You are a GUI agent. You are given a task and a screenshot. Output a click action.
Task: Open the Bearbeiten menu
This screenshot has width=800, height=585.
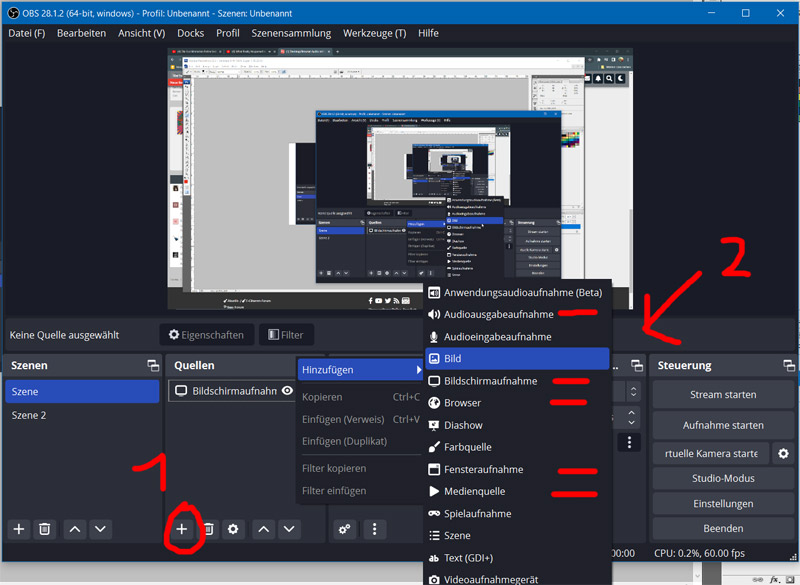82,33
